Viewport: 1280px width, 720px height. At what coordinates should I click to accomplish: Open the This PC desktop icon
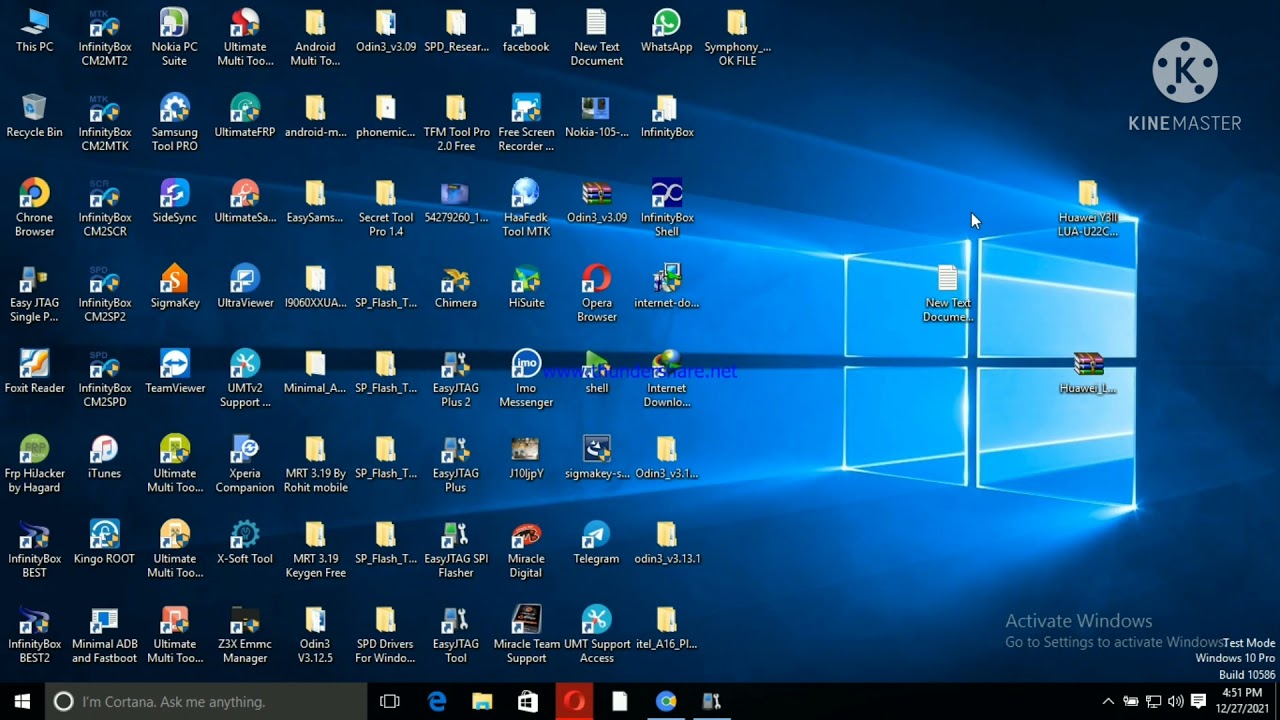tap(34, 32)
